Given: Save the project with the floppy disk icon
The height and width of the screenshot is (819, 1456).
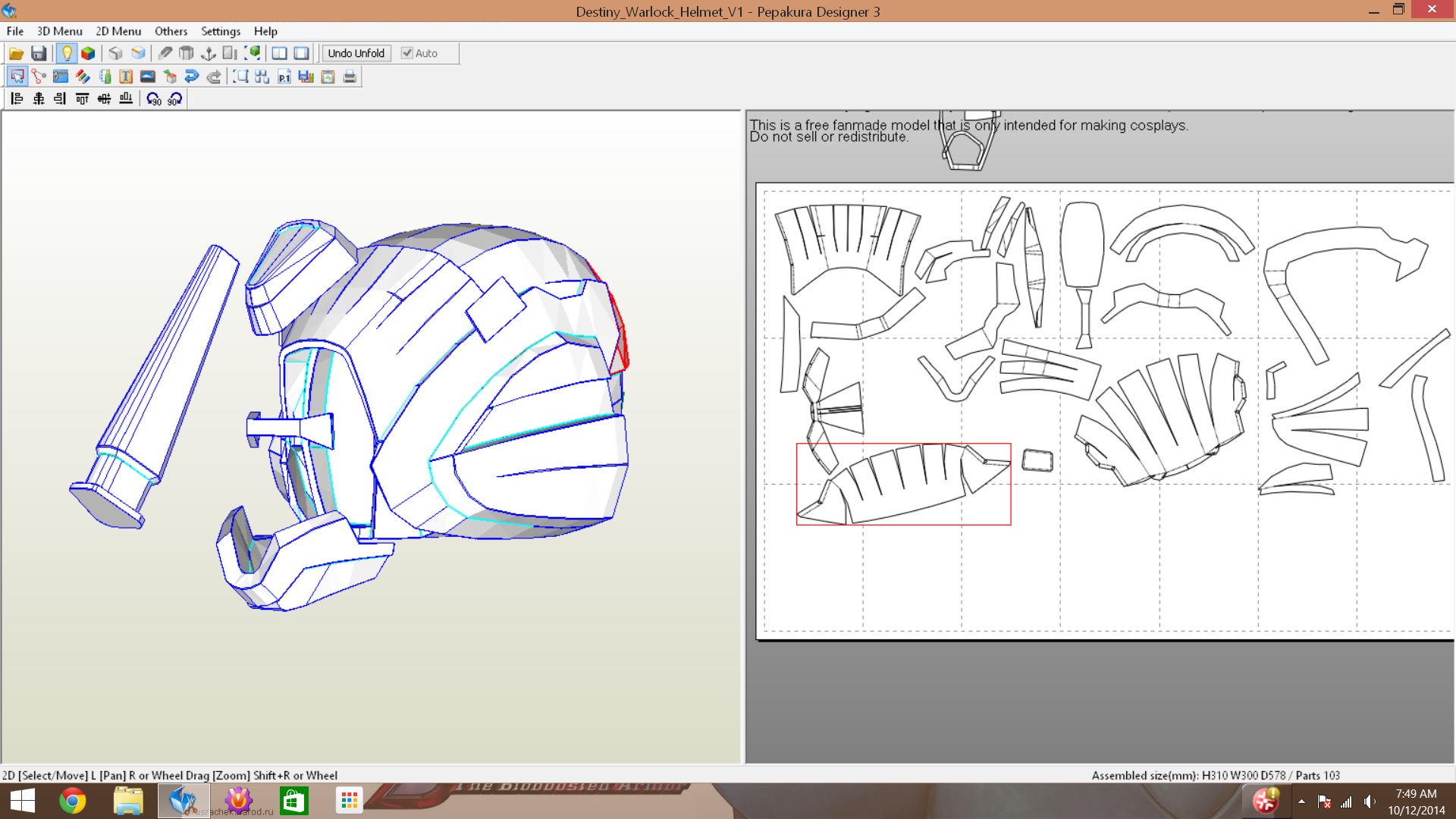Looking at the screenshot, I should pos(39,53).
